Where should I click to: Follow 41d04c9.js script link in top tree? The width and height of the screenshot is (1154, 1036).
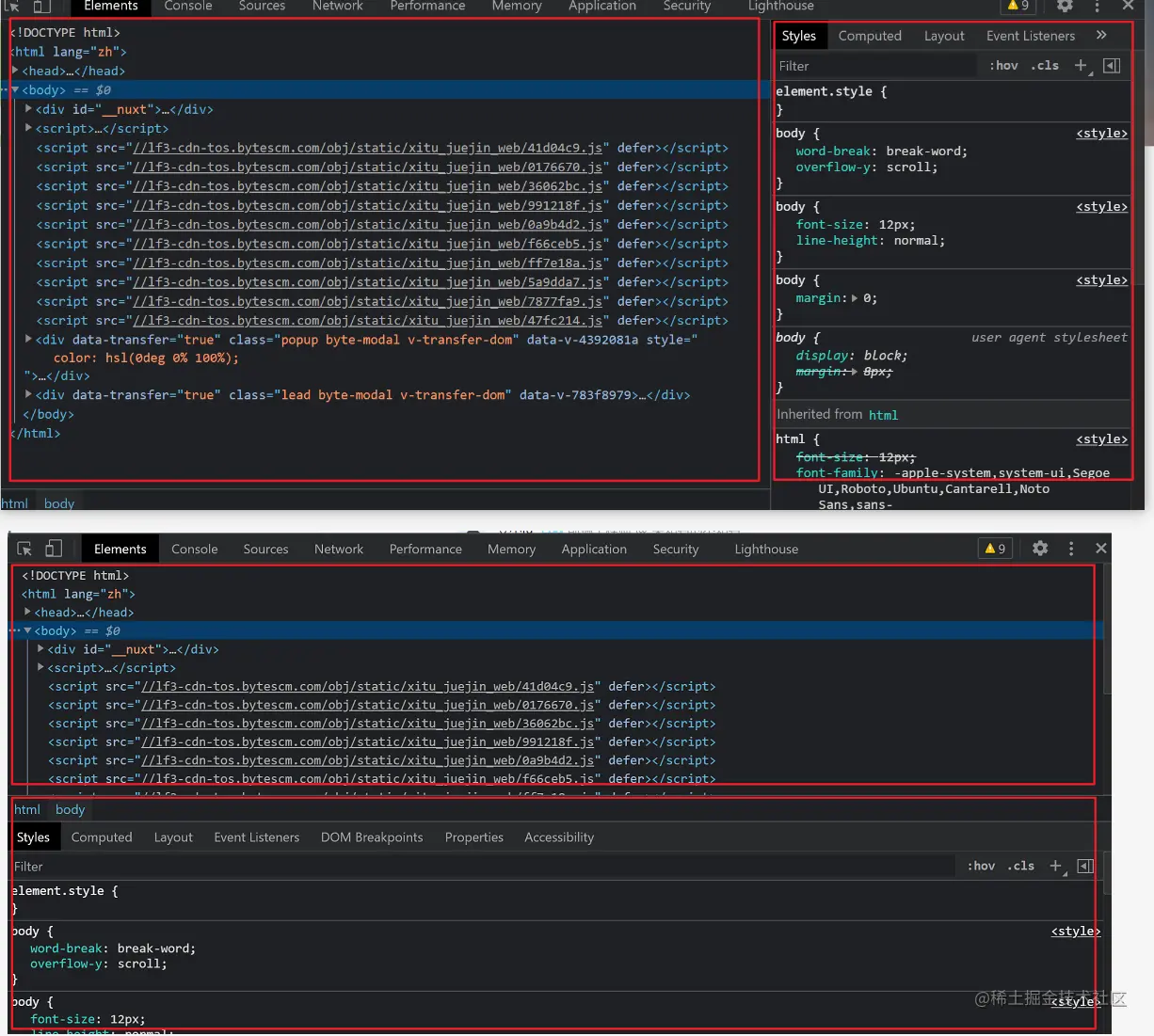coord(368,148)
